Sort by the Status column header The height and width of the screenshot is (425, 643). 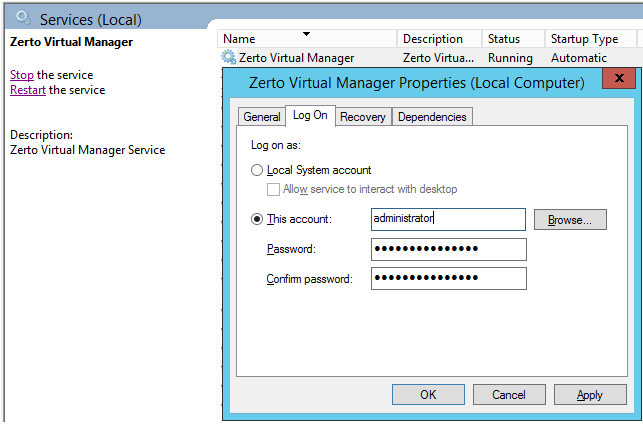(x=513, y=39)
